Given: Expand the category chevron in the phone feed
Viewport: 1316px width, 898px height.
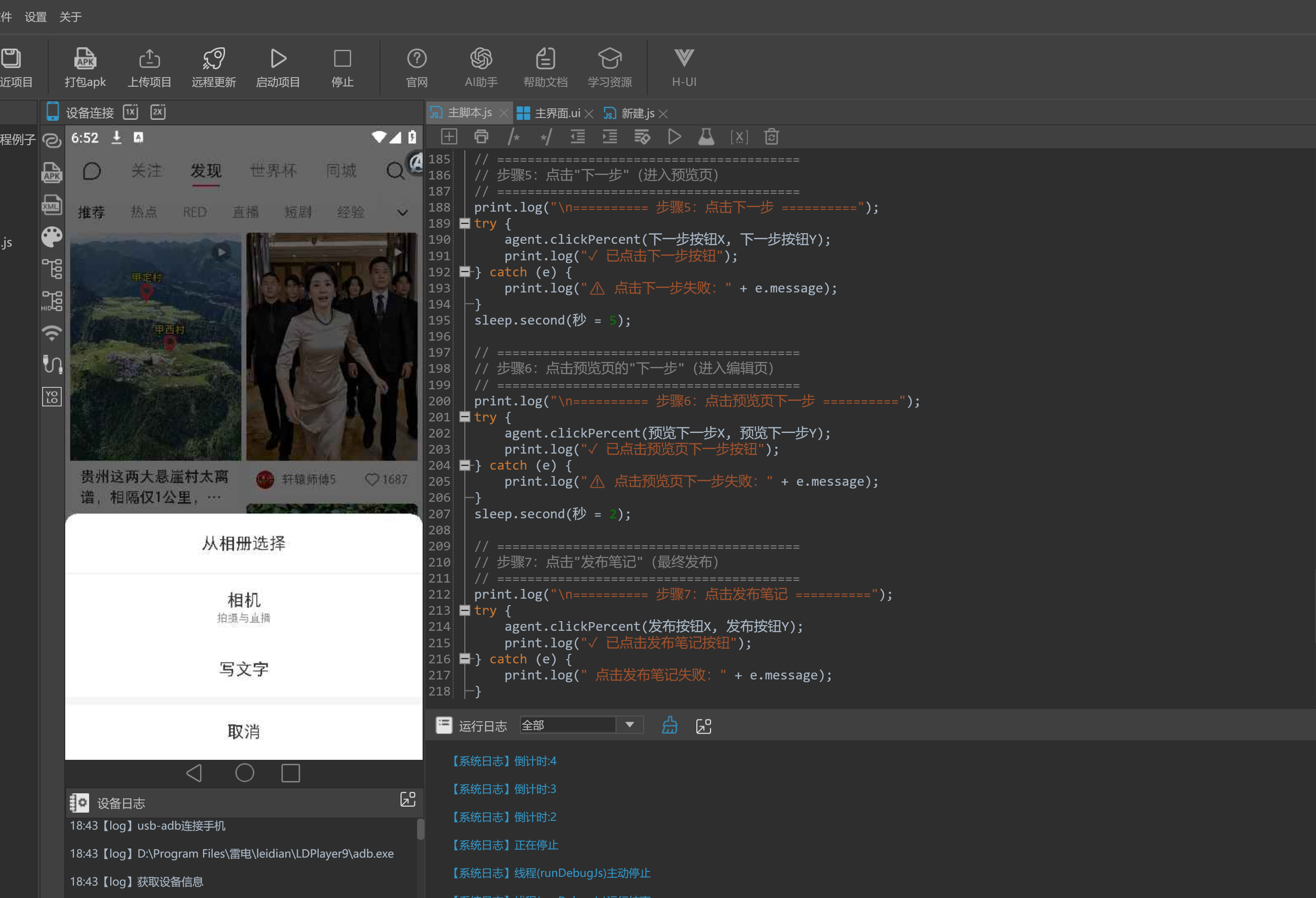Looking at the screenshot, I should click(x=403, y=213).
